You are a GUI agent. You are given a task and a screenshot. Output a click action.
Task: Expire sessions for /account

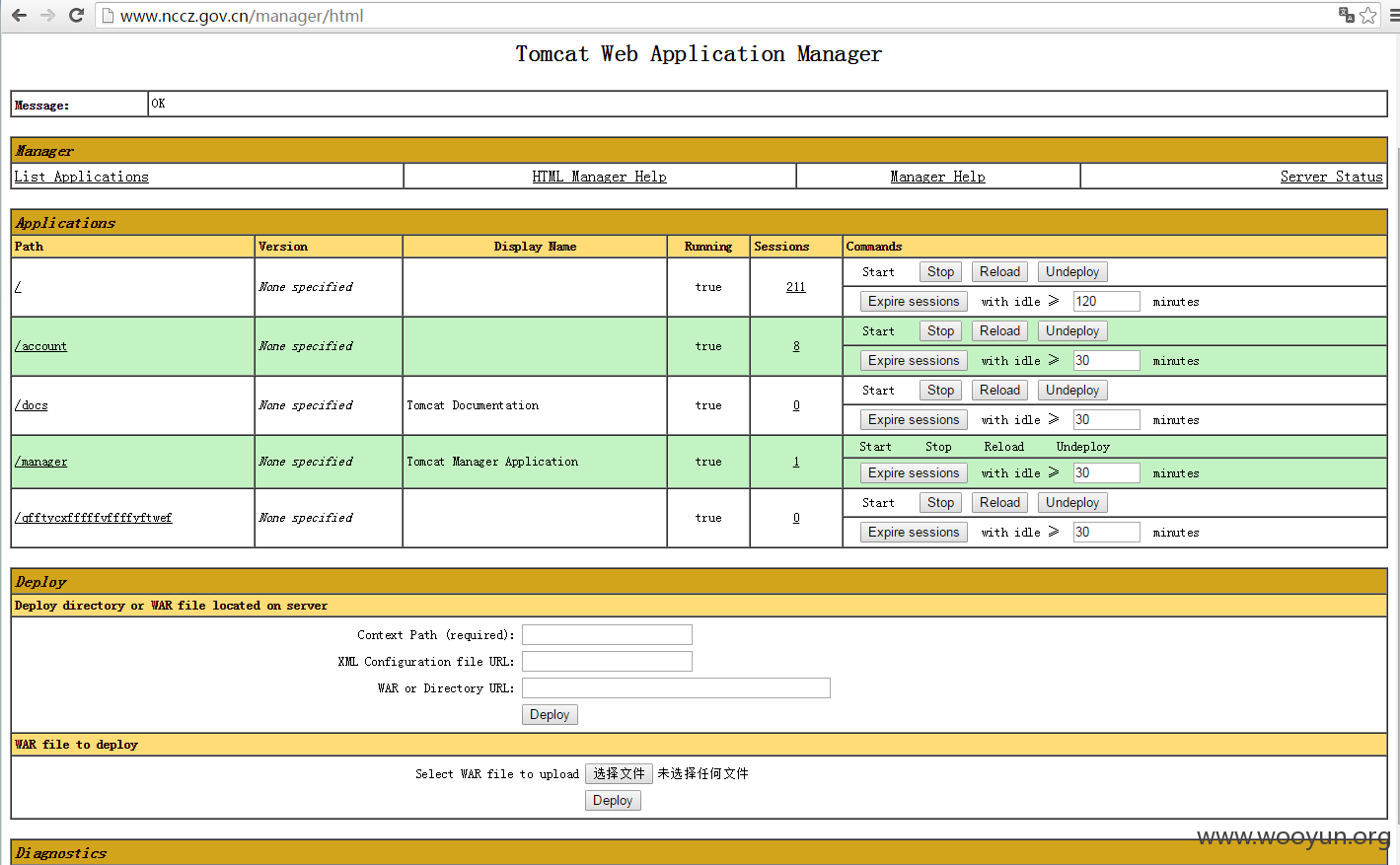point(914,361)
